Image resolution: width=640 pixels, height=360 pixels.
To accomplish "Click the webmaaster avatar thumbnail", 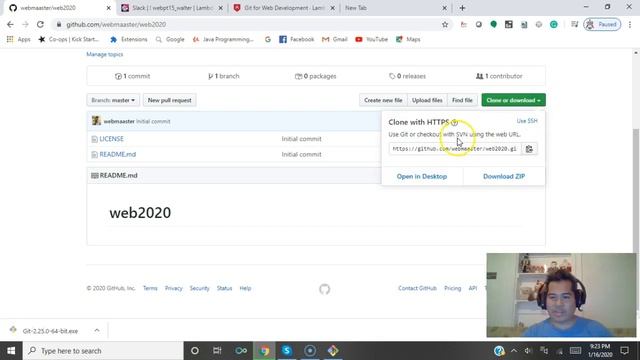I will pyautogui.click(x=96, y=121).
